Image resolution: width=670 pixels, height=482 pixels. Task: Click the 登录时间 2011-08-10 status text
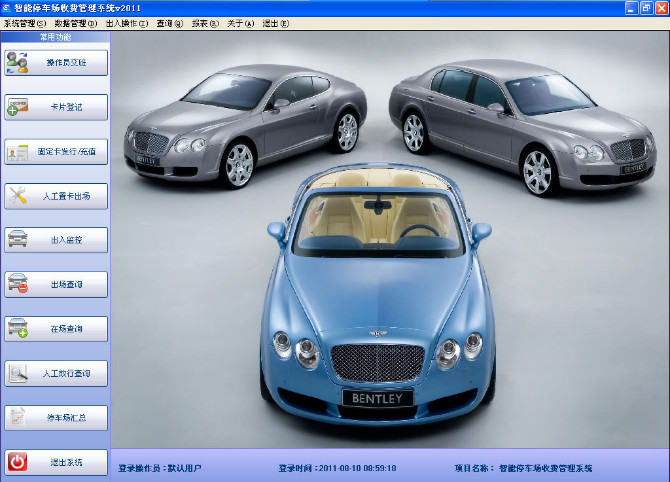point(337,468)
